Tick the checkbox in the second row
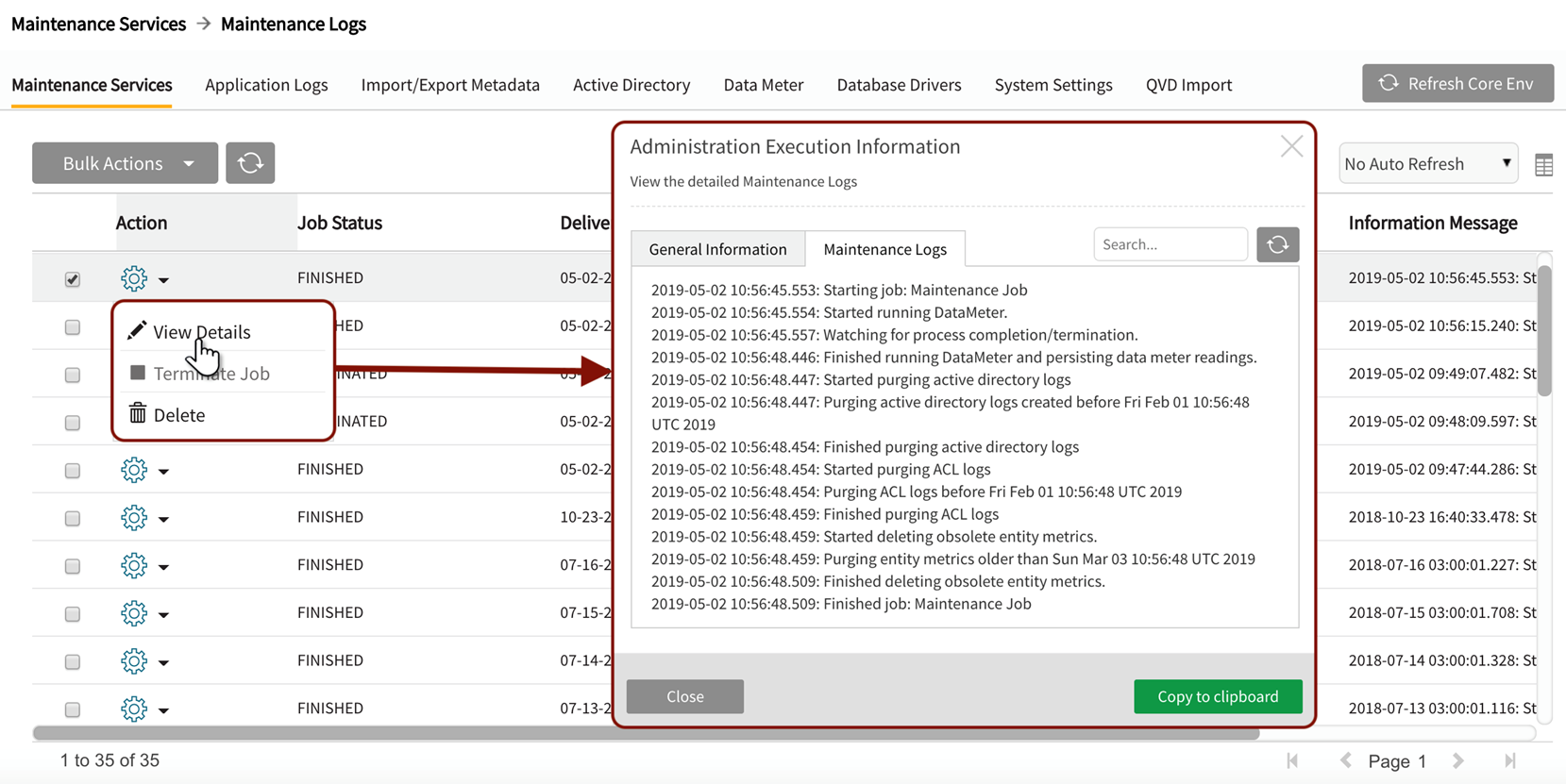 73,327
